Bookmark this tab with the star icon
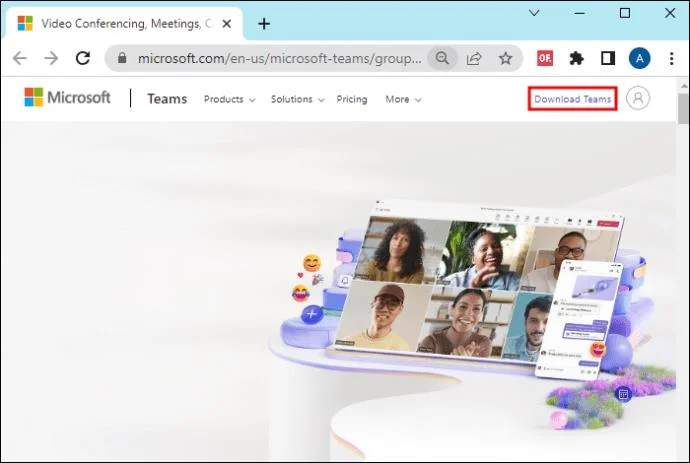This screenshot has height=463, width=690. coord(505,58)
